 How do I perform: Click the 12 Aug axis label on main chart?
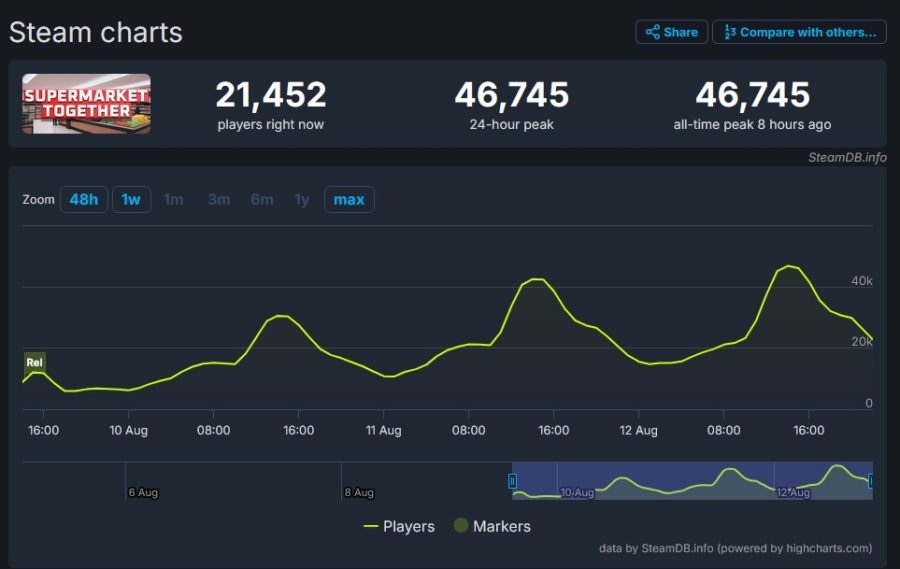click(638, 430)
